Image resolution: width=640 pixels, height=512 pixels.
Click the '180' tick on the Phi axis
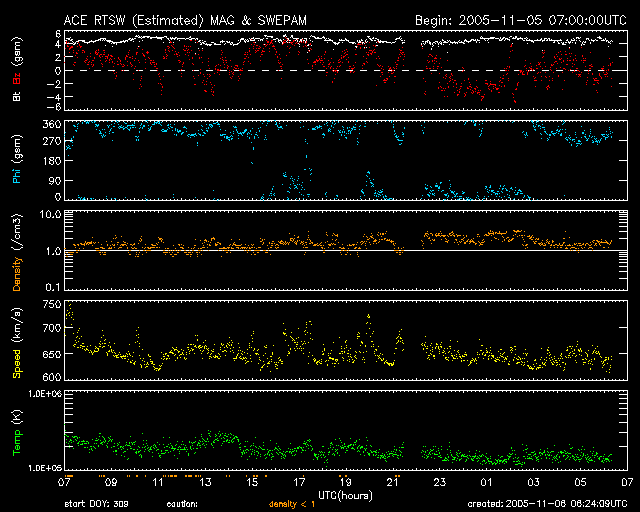52,161
